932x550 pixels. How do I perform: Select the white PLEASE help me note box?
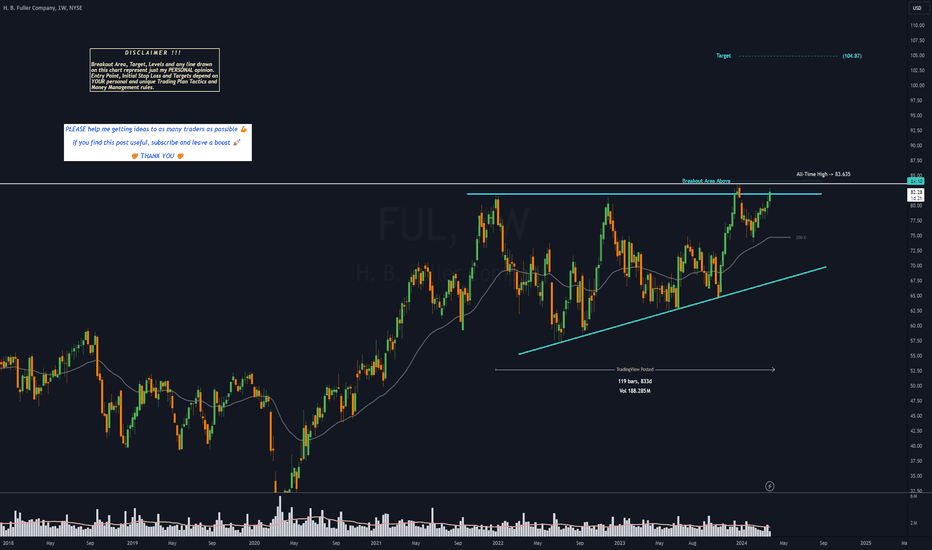point(158,142)
